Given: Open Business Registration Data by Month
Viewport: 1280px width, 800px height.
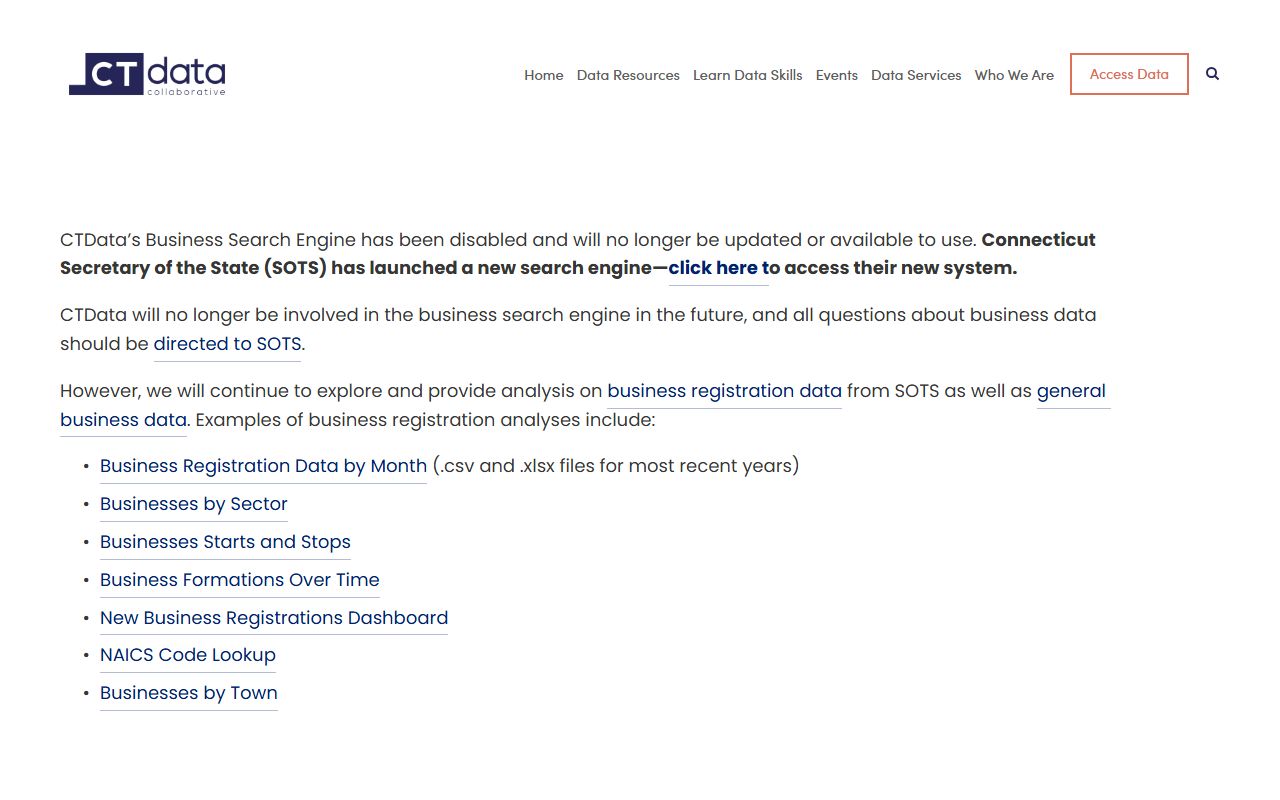Looking at the screenshot, I should [x=263, y=466].
